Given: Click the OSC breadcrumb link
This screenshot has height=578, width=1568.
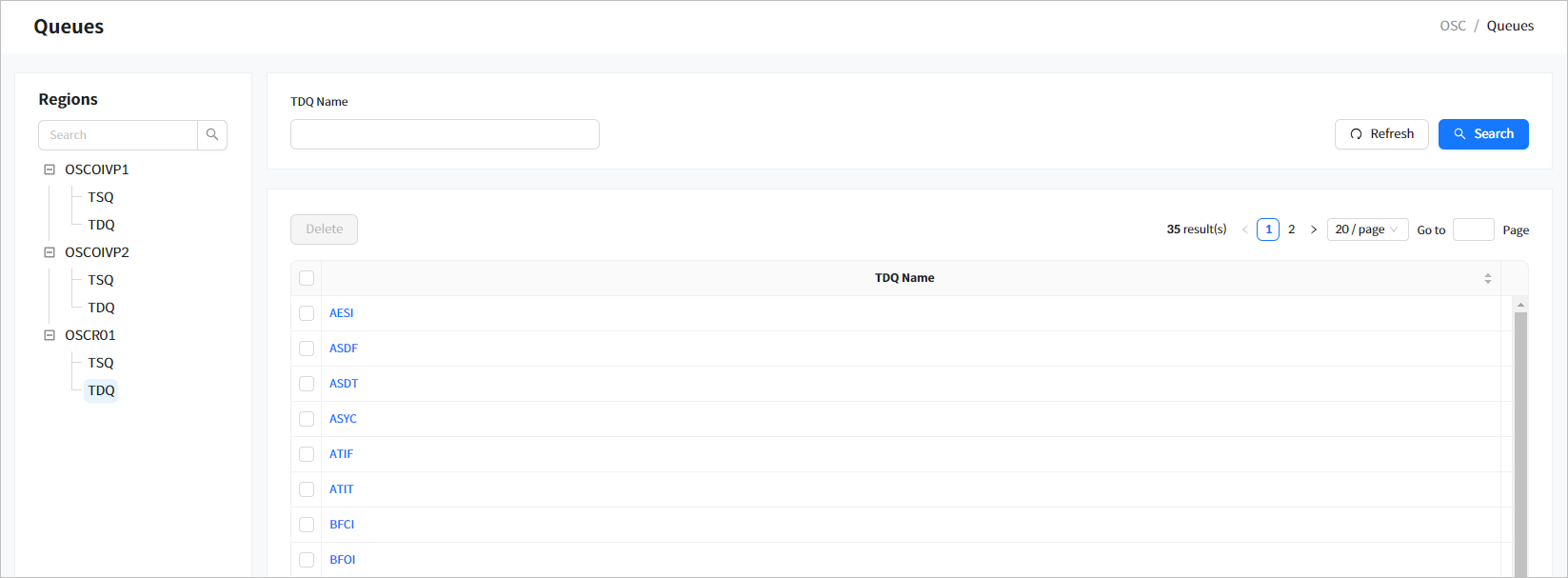Looking at the screenshot, I should click(x=1452, y=26).
